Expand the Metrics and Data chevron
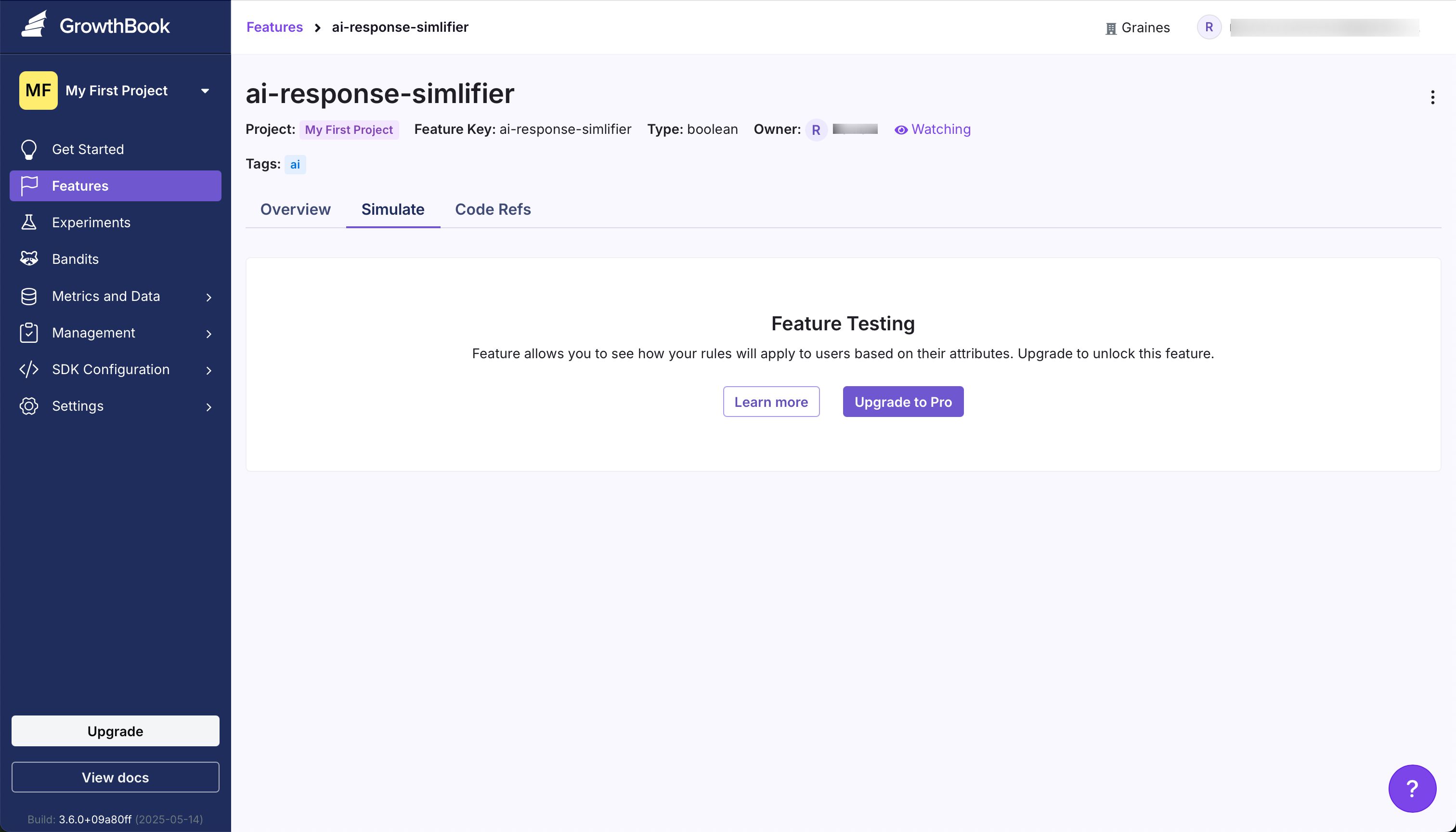The image size is (1456, 832). [x=208, y=297]
